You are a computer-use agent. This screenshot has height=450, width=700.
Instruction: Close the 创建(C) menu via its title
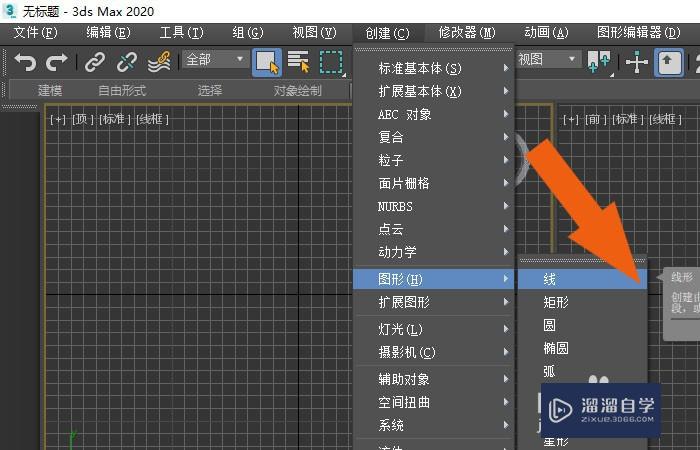(387, 33)
